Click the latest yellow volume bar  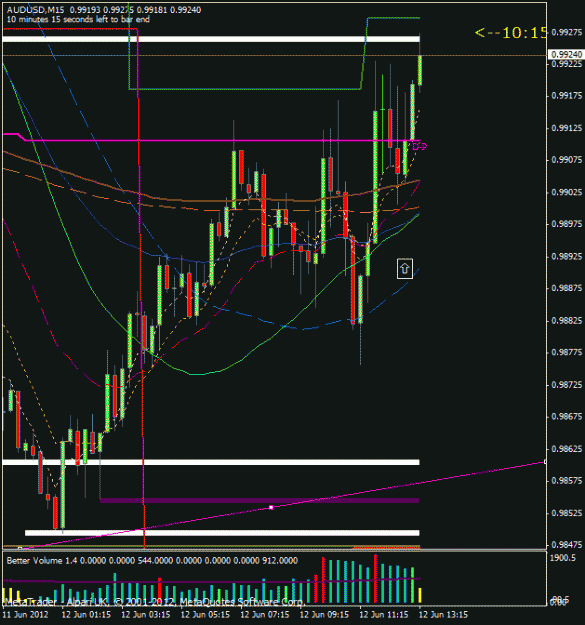tap(420, 595)
